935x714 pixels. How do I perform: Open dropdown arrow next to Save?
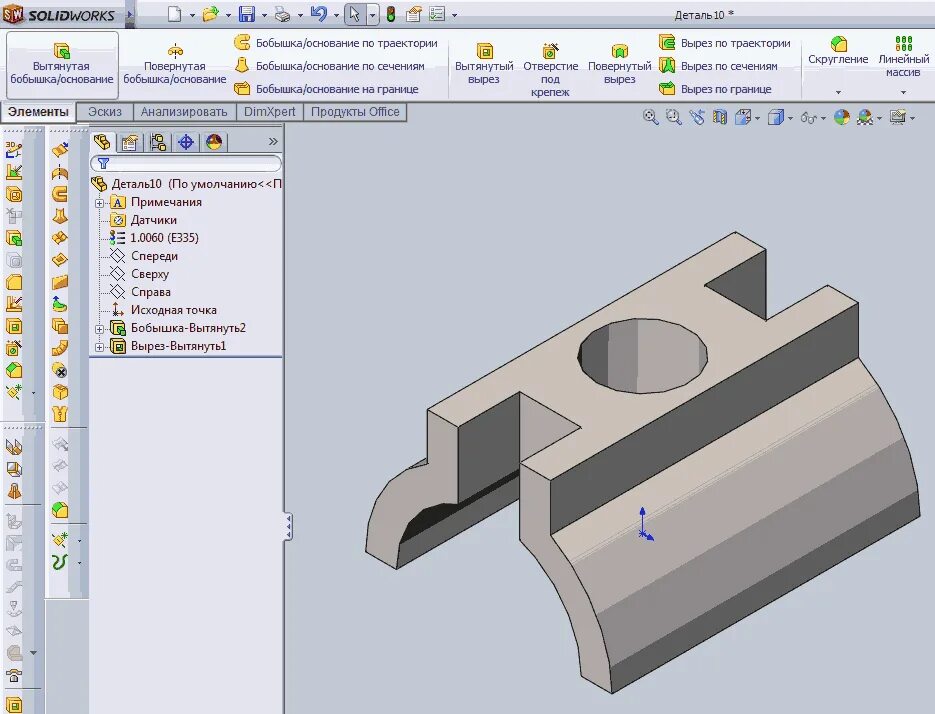coord(264,16)
